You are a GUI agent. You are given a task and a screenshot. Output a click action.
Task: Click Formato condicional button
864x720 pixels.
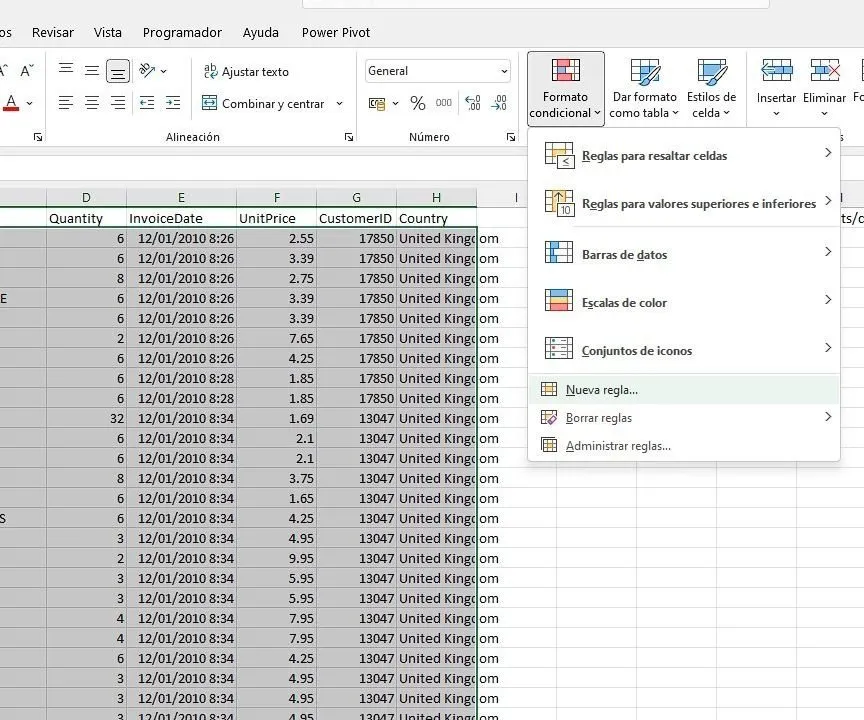[x=565, y=88]
